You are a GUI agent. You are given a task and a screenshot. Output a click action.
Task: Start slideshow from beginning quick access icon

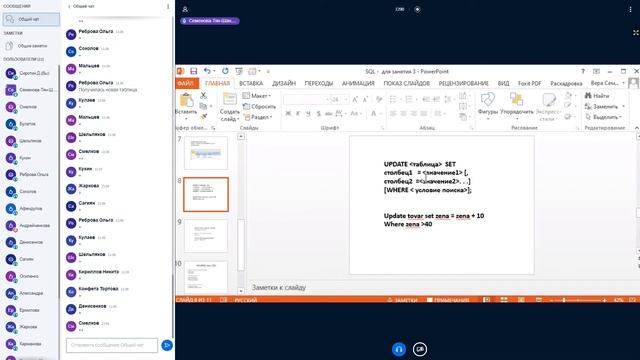pyautogui.click(x=239, y=71)
